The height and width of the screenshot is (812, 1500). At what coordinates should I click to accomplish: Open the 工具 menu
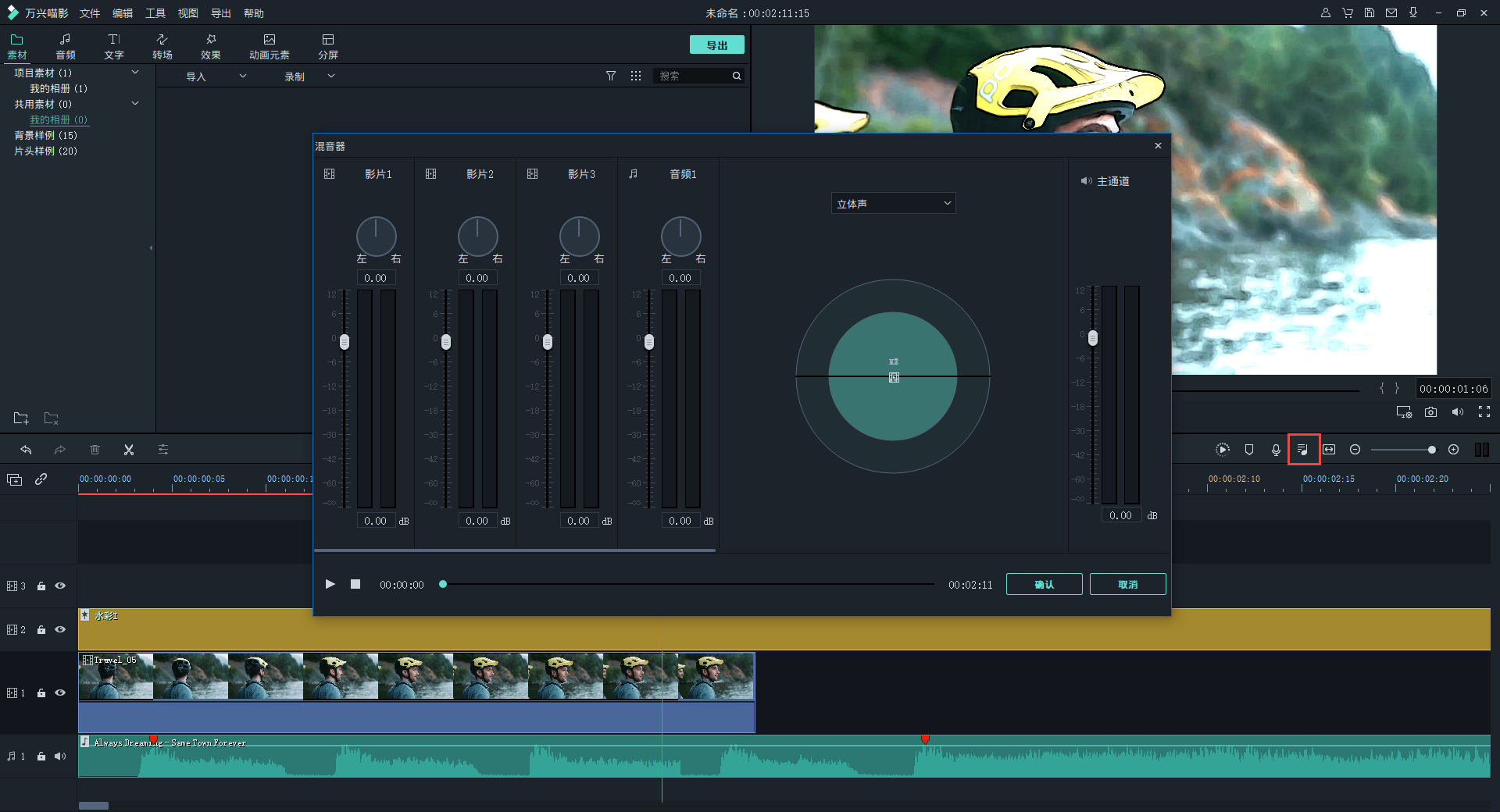tap(155, 13)
